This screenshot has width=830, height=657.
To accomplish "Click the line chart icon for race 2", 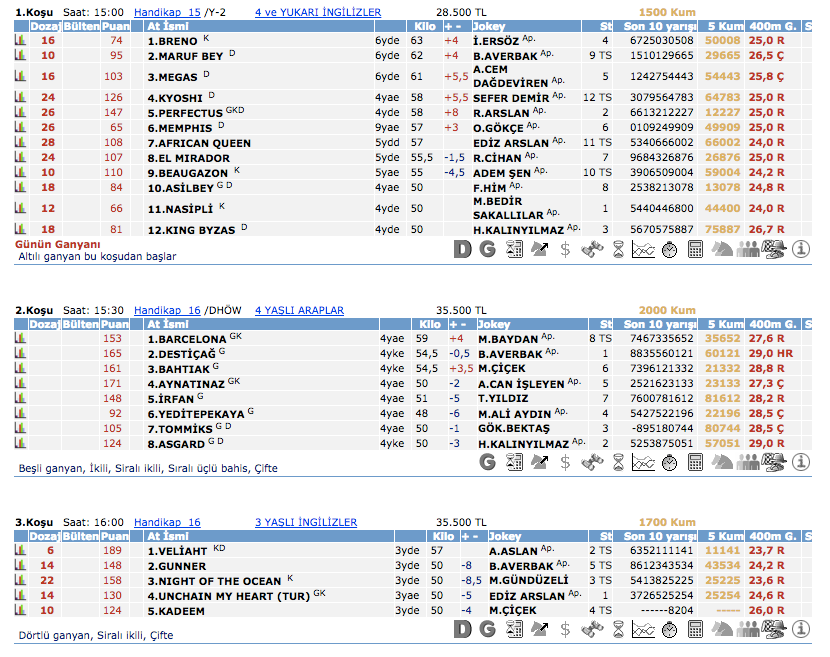I will pos(643,461).
